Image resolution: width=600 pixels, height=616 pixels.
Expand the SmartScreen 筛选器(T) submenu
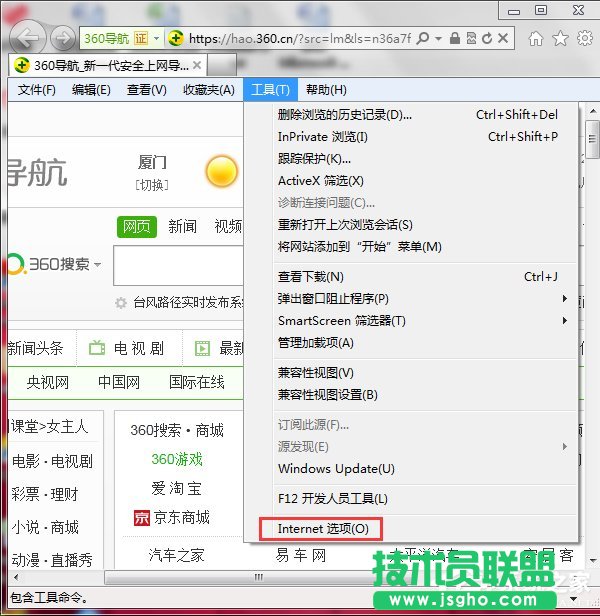(565, 321)
